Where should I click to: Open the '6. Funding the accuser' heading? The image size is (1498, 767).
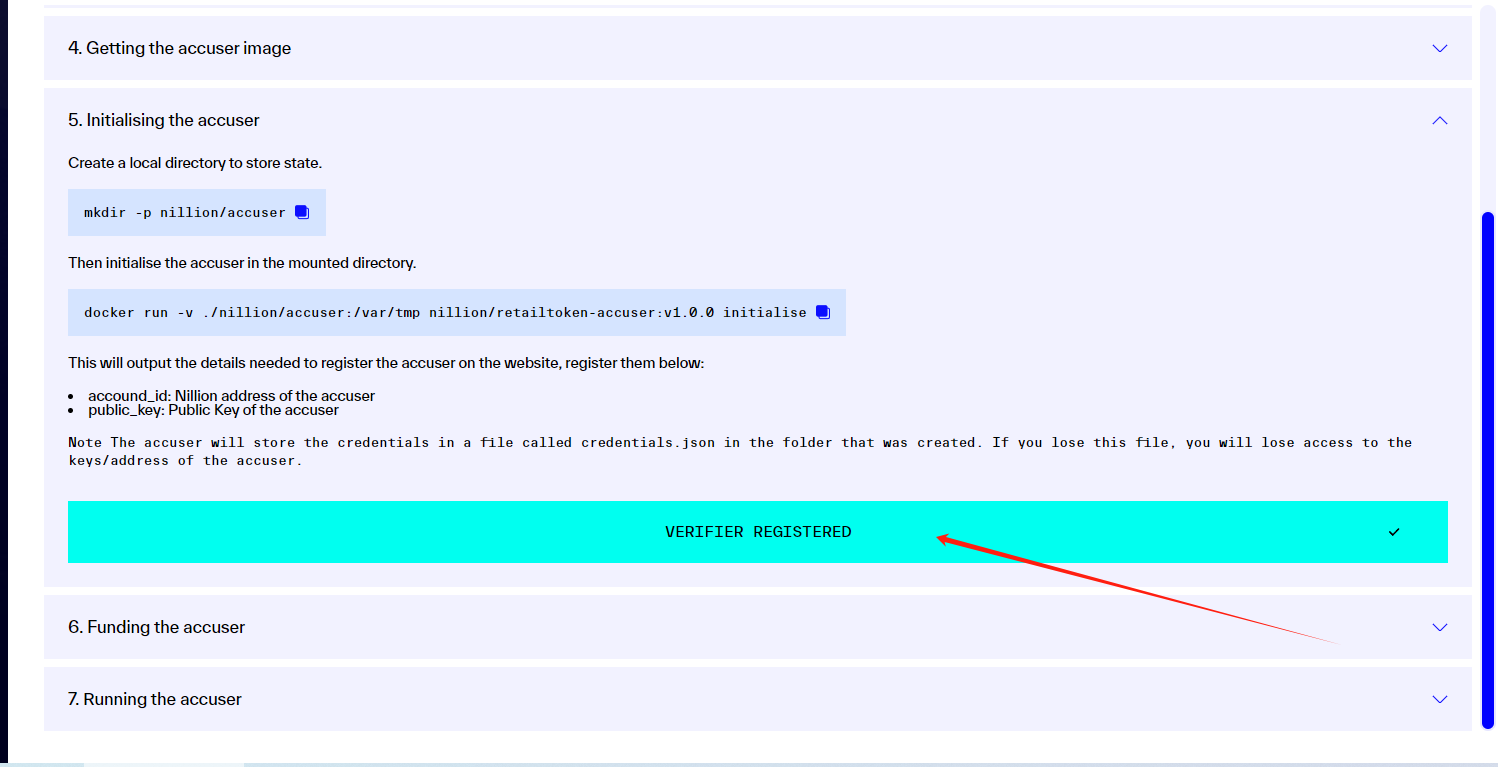156,627
